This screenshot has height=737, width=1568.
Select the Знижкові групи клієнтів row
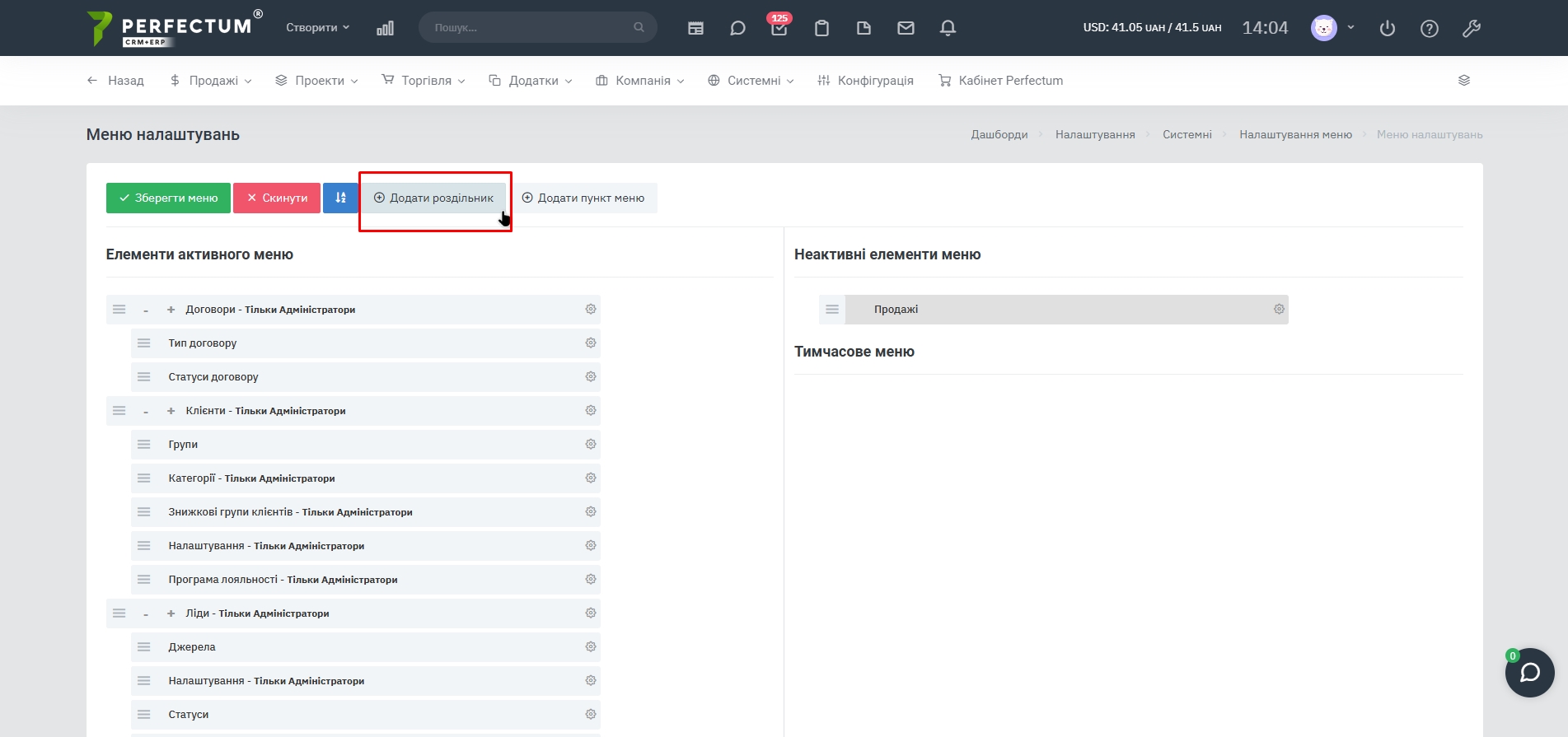366,511
